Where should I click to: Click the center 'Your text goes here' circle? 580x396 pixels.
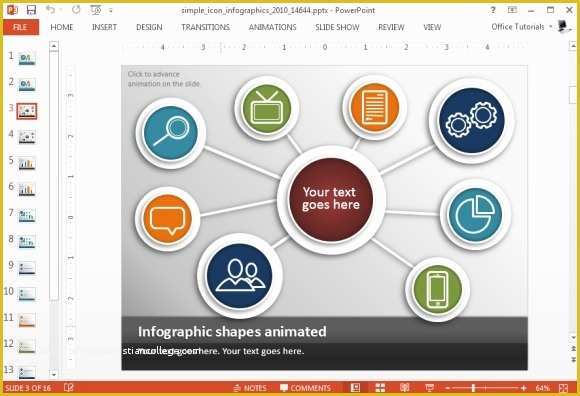[x=331, y=200]
